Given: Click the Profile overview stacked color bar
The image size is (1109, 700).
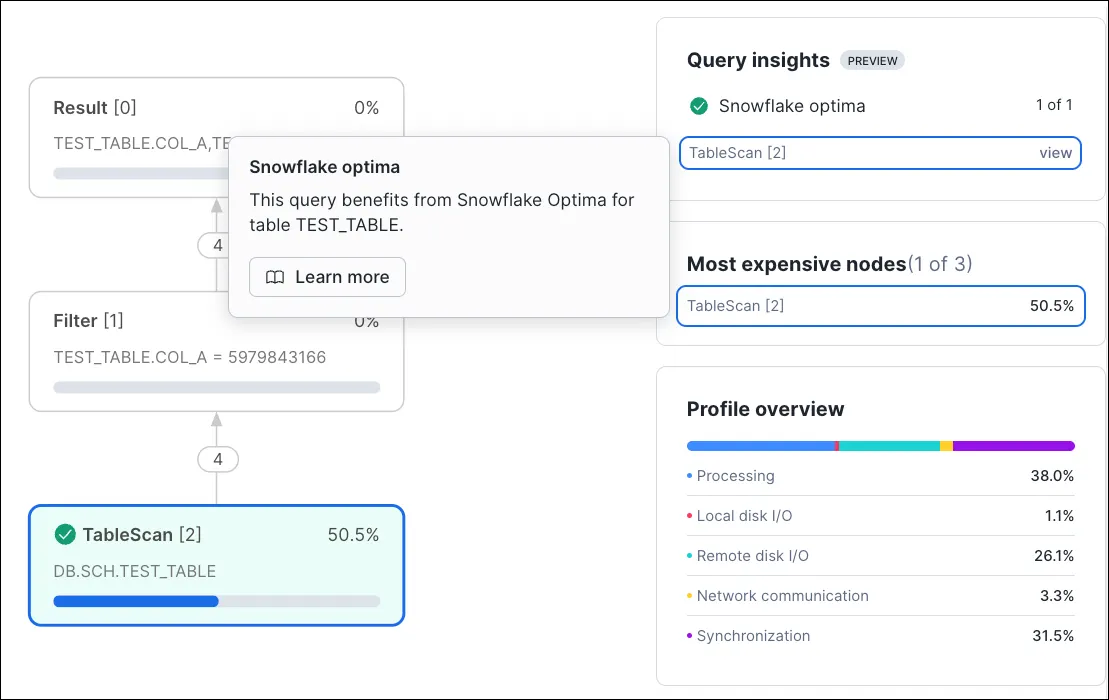Looking at the screenshot, I should coord(880,445).
